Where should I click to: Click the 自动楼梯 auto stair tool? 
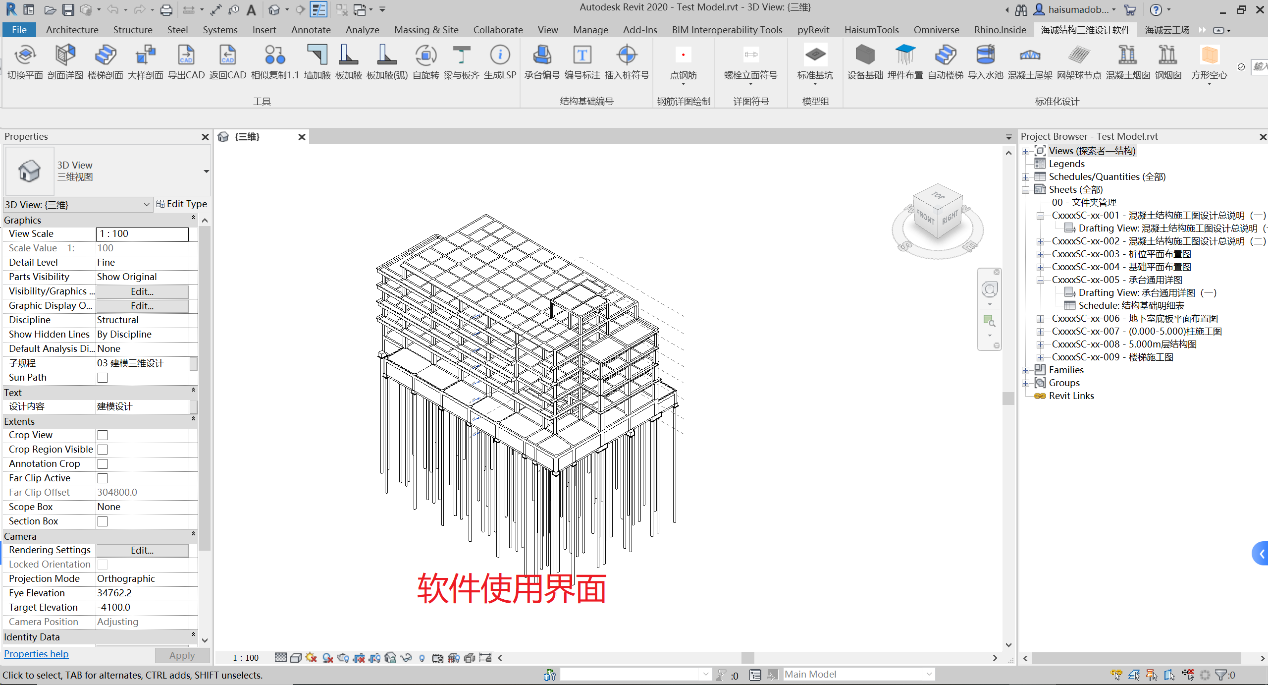945,56
